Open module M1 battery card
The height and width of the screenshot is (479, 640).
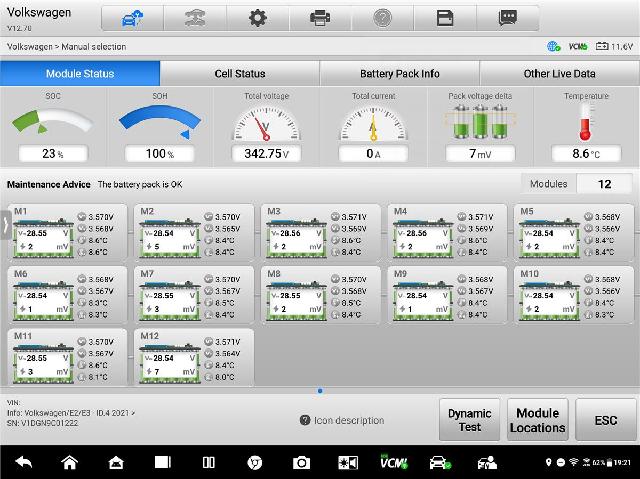67,232
